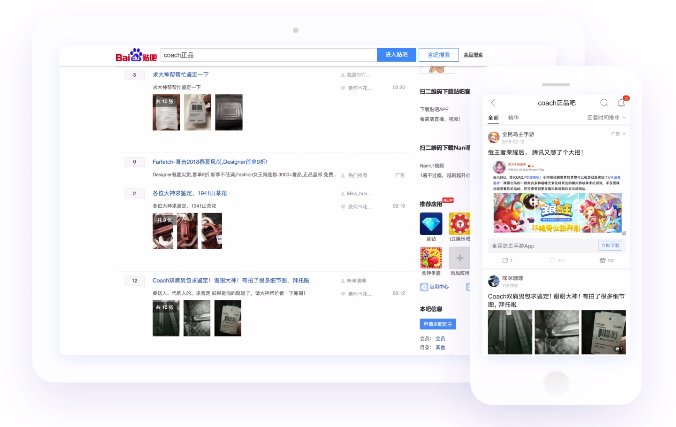676x427 pixels.
Task: Open the 其他 directory link
Action: 440,347
